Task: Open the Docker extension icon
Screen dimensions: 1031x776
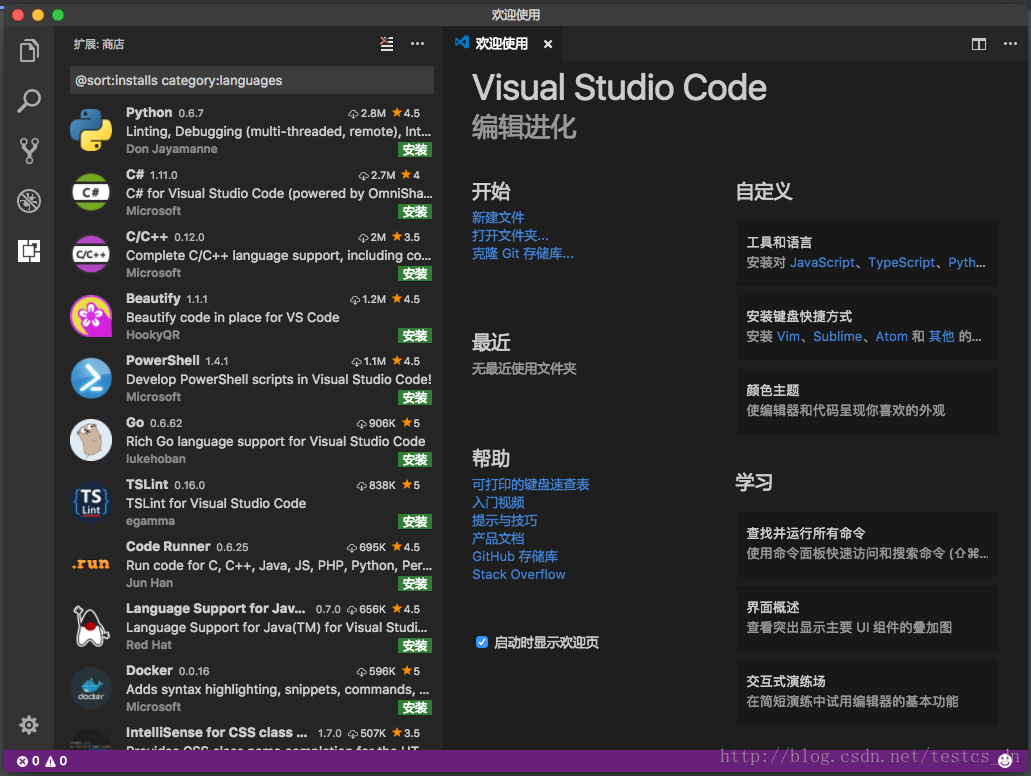Action: pos(91,688)
